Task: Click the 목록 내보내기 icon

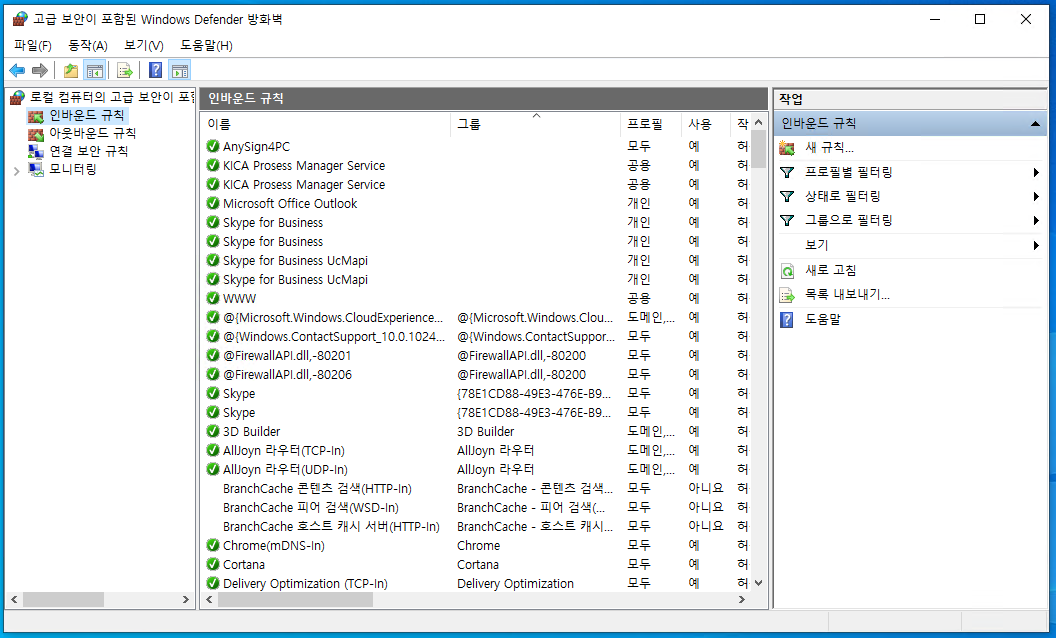Action: click(x=787, y=295)
